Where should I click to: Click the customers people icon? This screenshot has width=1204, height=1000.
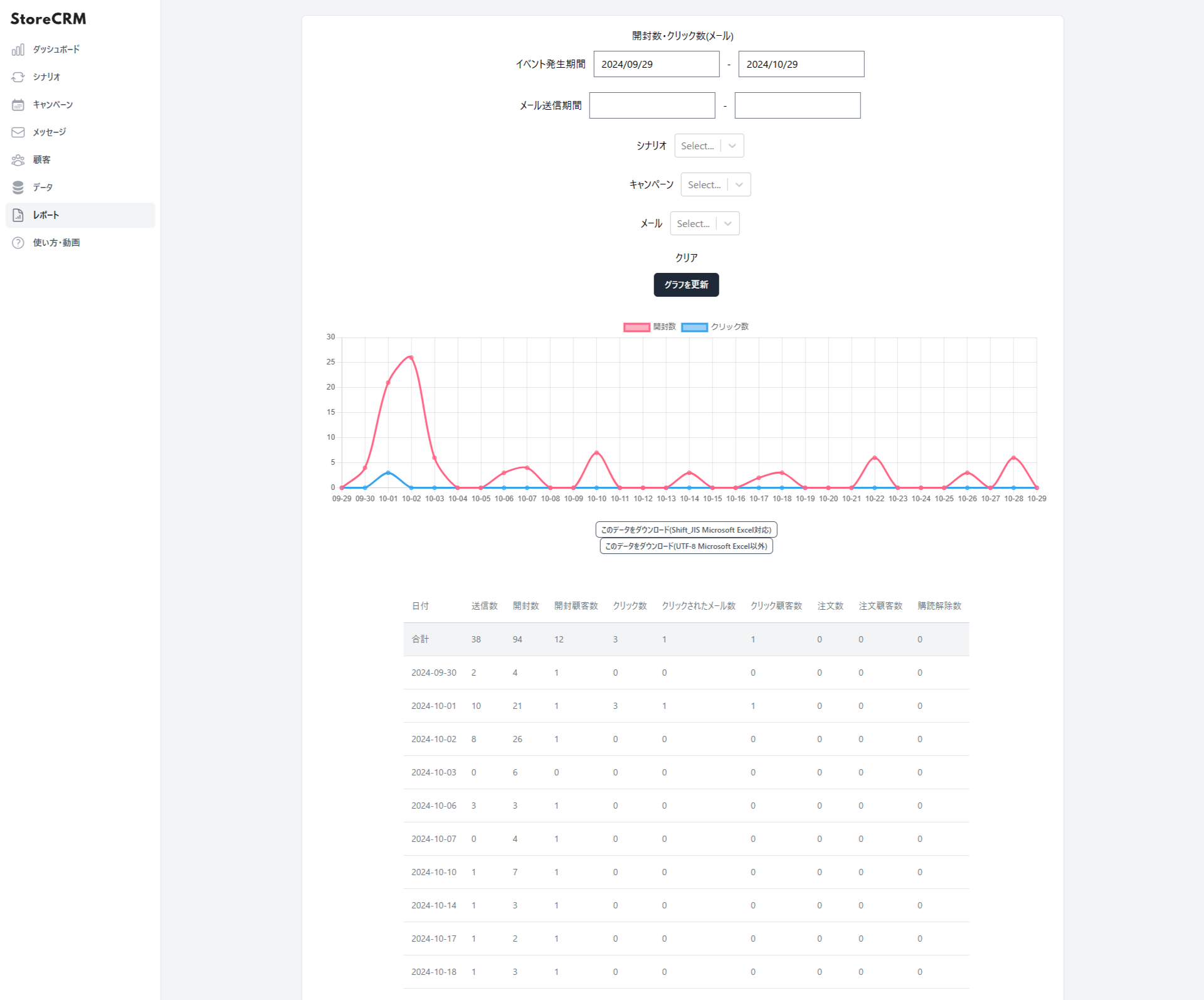point(18,160)
